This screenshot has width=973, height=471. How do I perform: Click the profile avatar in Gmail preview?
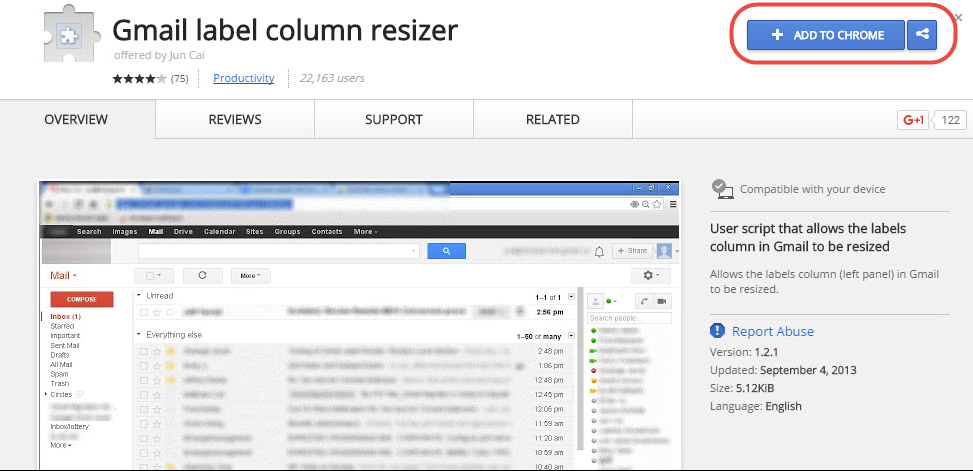[x=664, y=251]
